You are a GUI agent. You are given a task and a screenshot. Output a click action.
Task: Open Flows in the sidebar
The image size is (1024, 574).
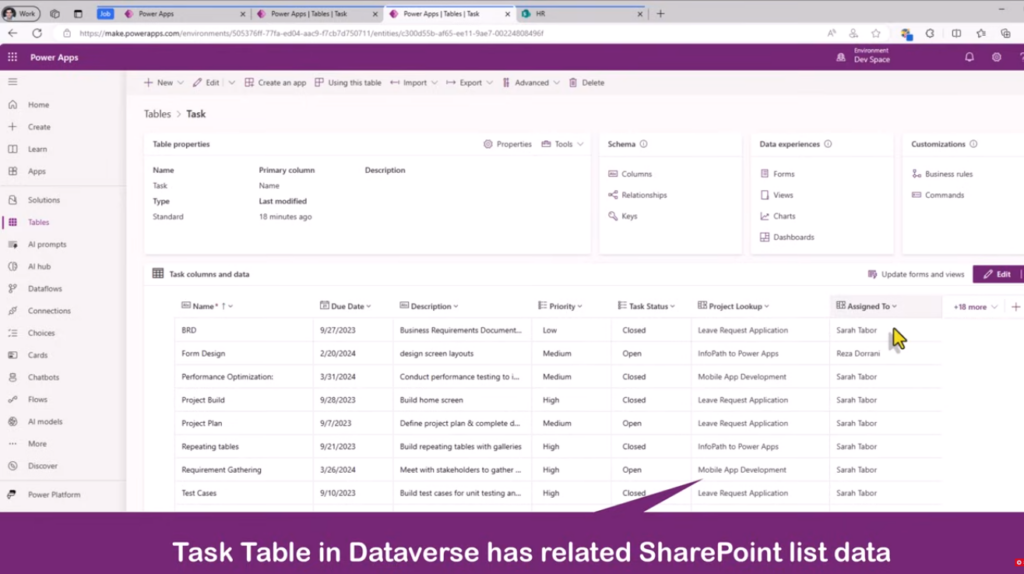[38, 399]
